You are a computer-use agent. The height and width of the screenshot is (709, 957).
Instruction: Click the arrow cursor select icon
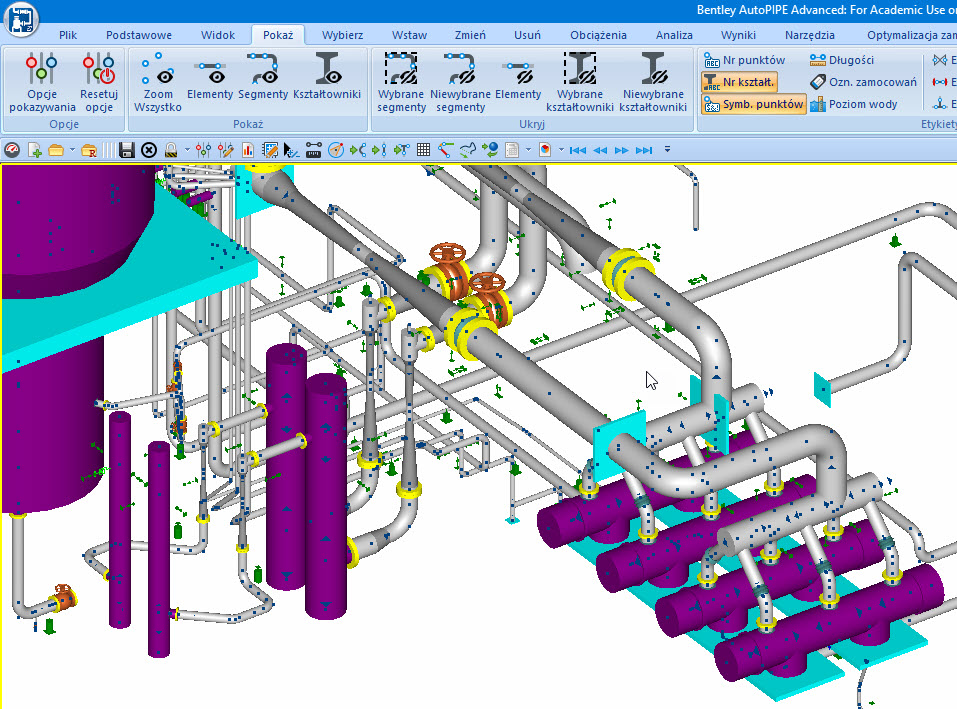click(291, 149)
